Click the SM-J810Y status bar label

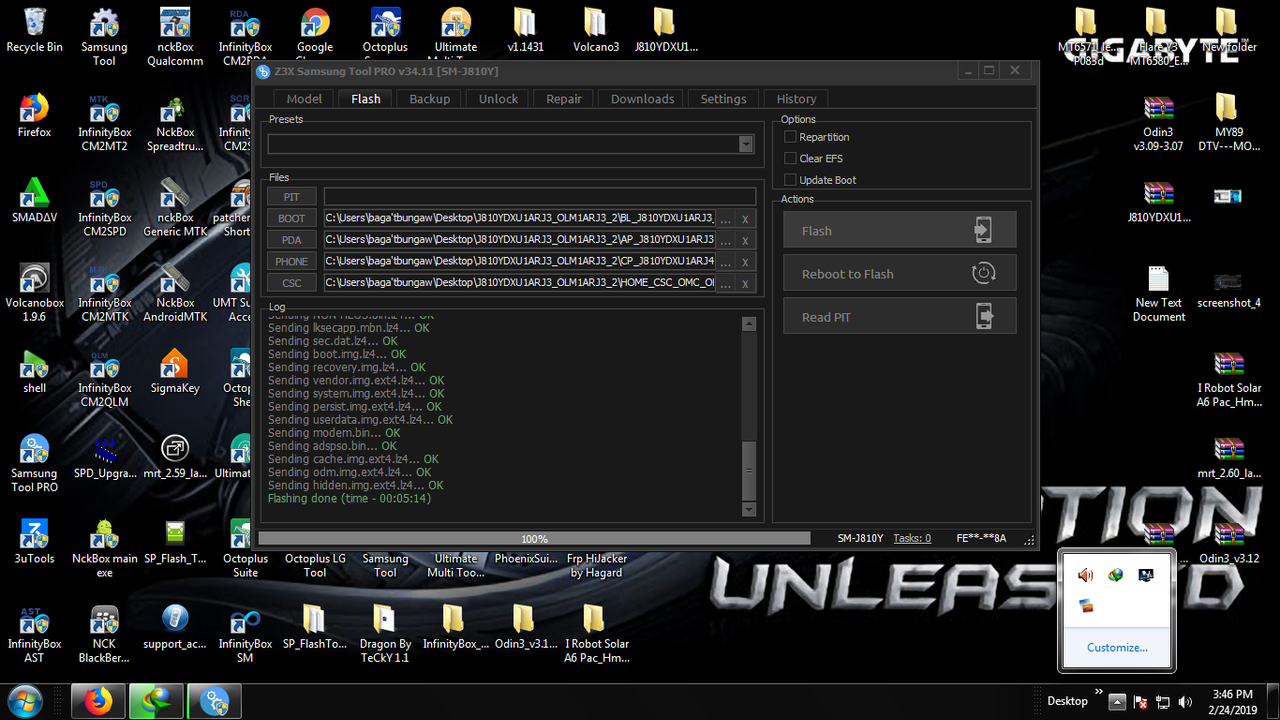point(860,538)
